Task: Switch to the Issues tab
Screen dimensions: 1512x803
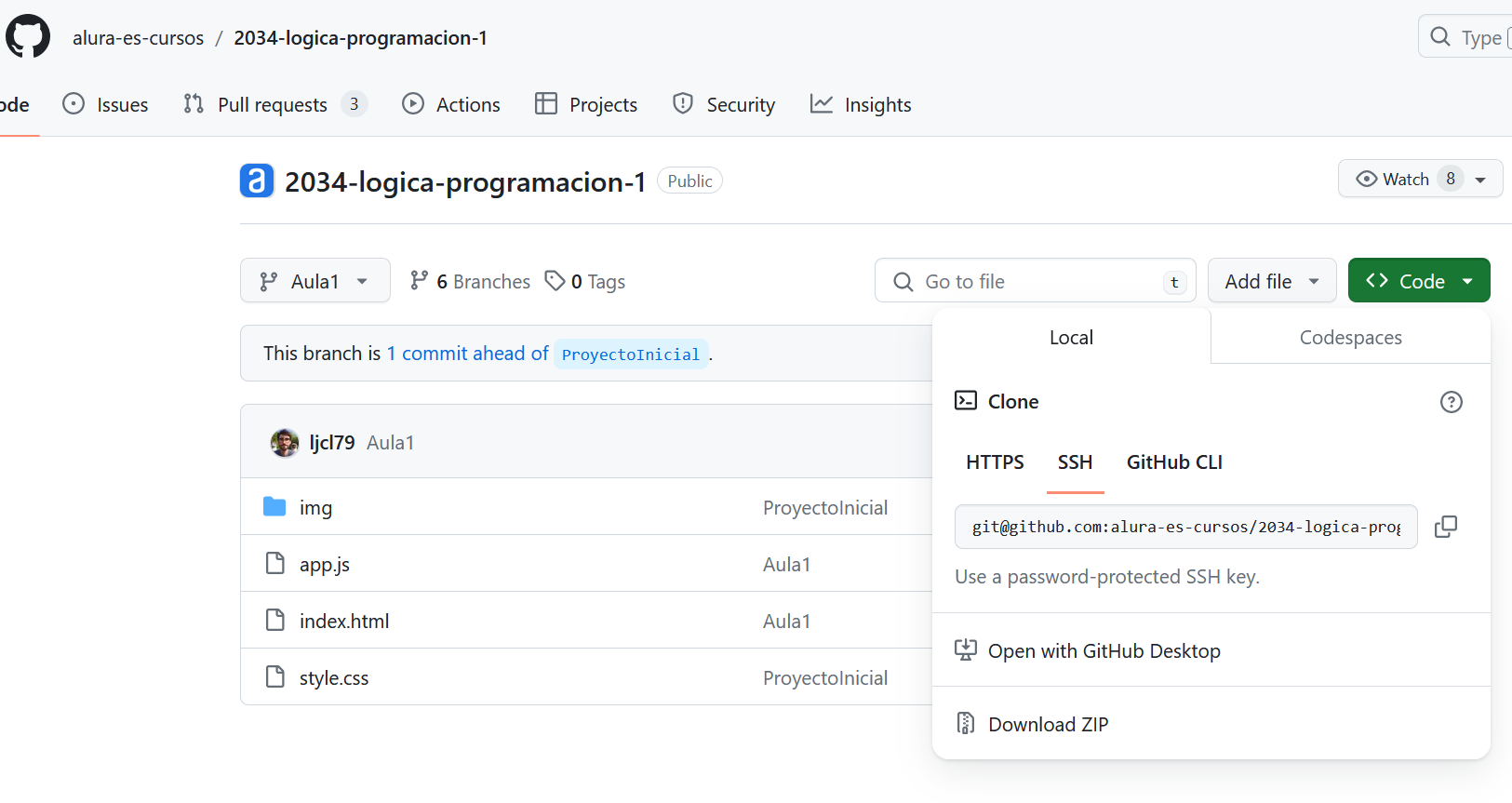Action: (x=105, y=104)
